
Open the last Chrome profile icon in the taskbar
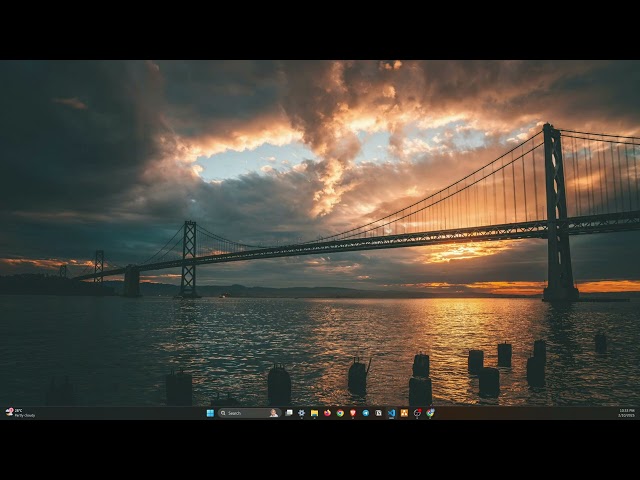[430, 413]
